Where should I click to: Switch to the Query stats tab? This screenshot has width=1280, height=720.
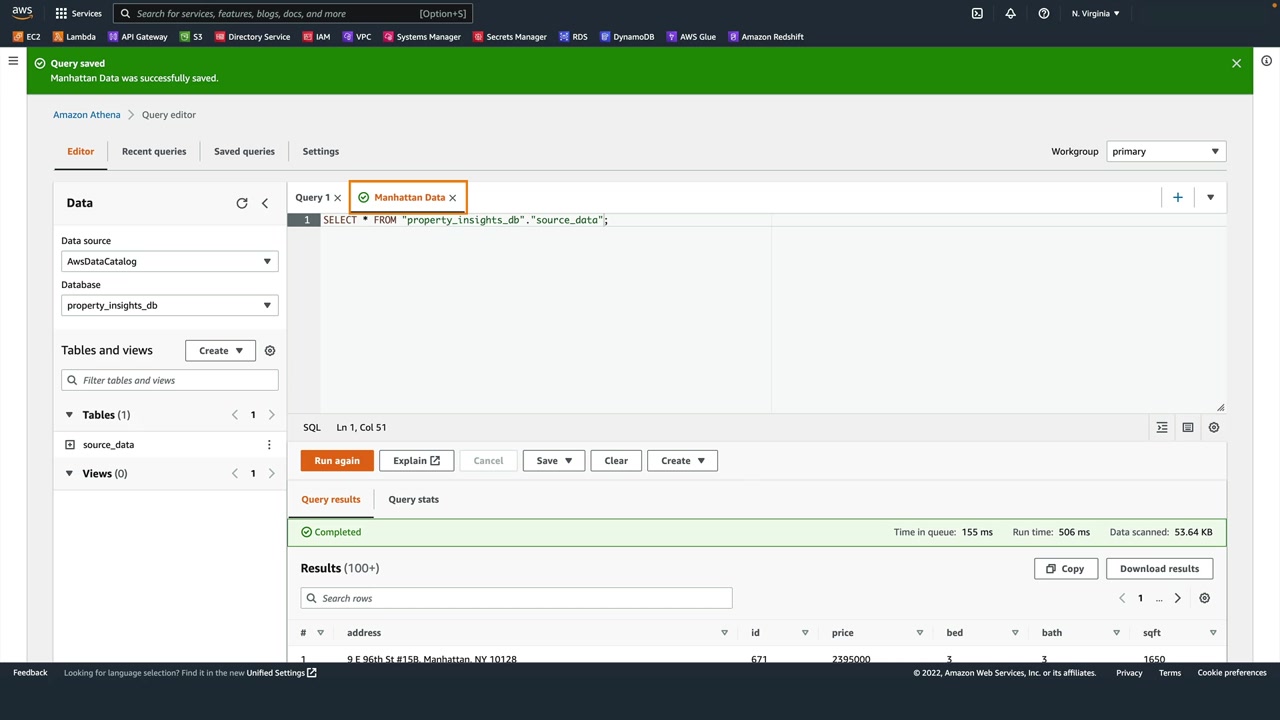(413, 500)
